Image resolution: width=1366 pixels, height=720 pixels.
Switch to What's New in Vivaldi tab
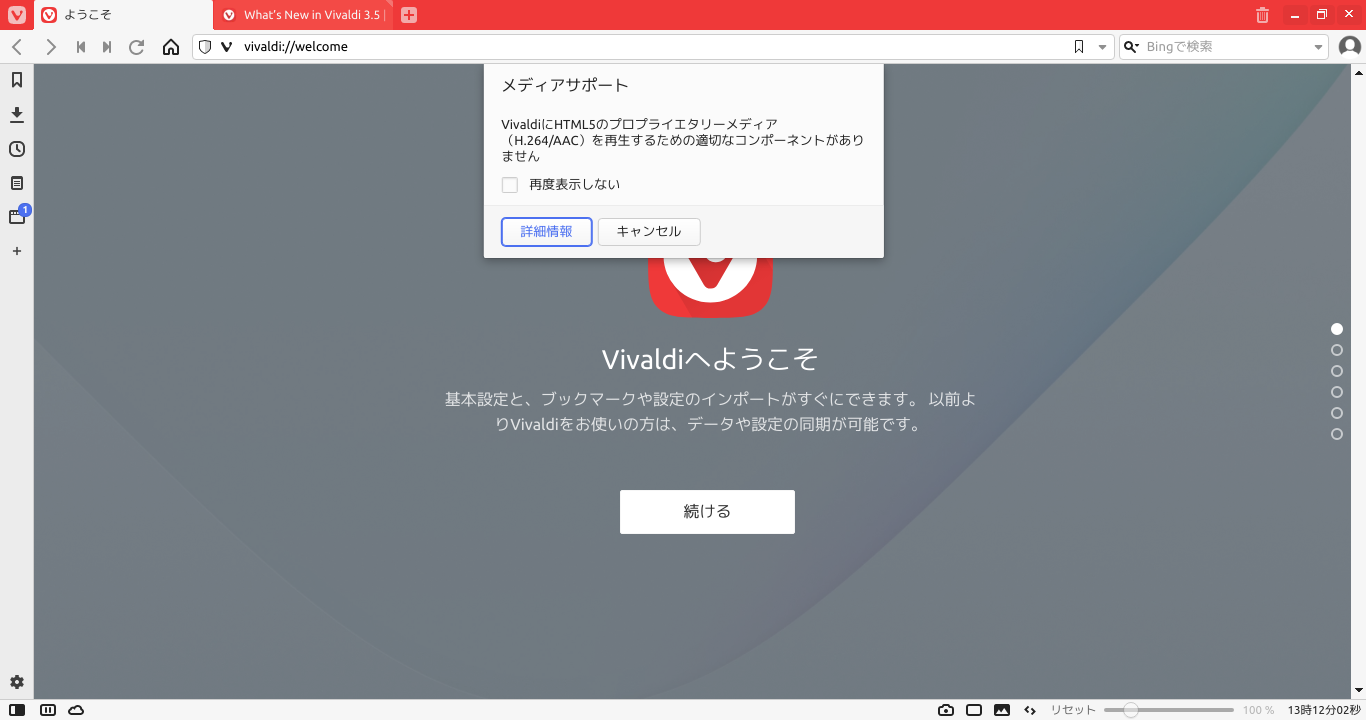point(304,15)
